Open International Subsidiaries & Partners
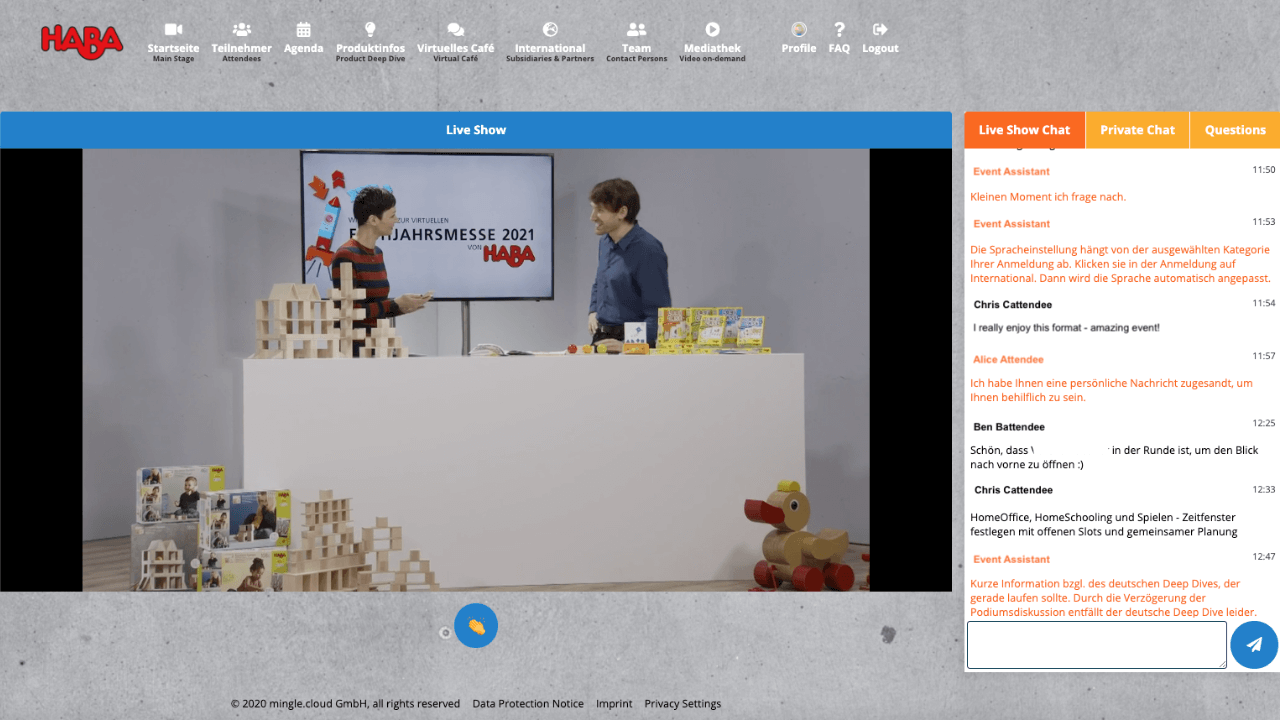The height and width of the screenshot is (720, 1280). coord(549,40)
